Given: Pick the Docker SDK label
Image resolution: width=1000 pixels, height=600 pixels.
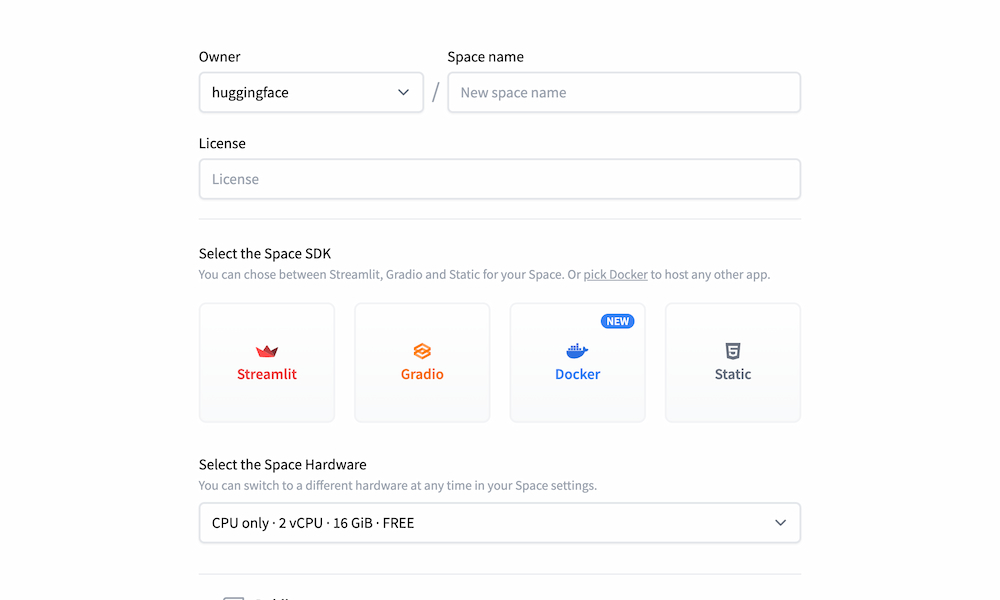Looking at the screenshot, I should click(578, 374).
